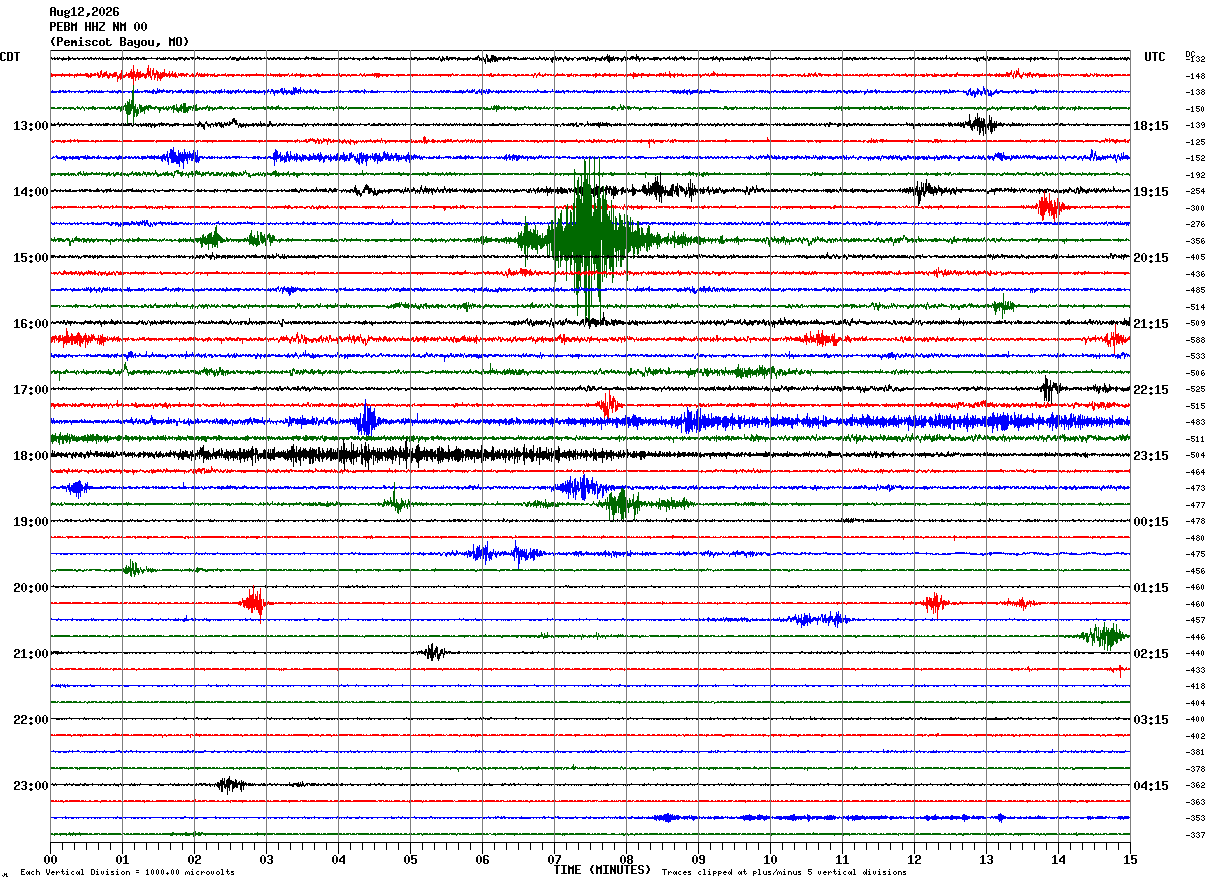The width and height of the screenshot is (1210, 886).
Task: Select the -588 DC offset value
Action: point(1195,340)
